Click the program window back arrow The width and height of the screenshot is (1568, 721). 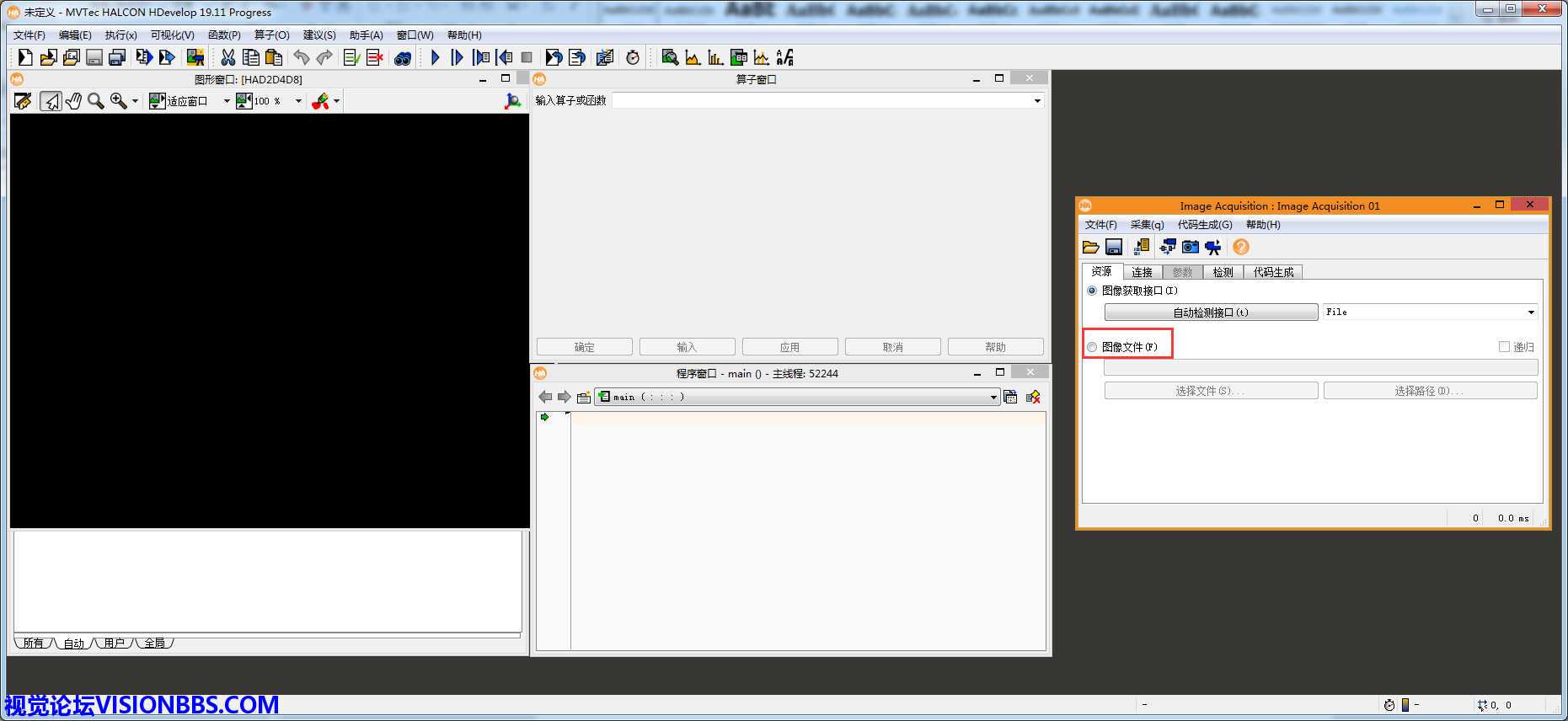[x=545, y=397]
